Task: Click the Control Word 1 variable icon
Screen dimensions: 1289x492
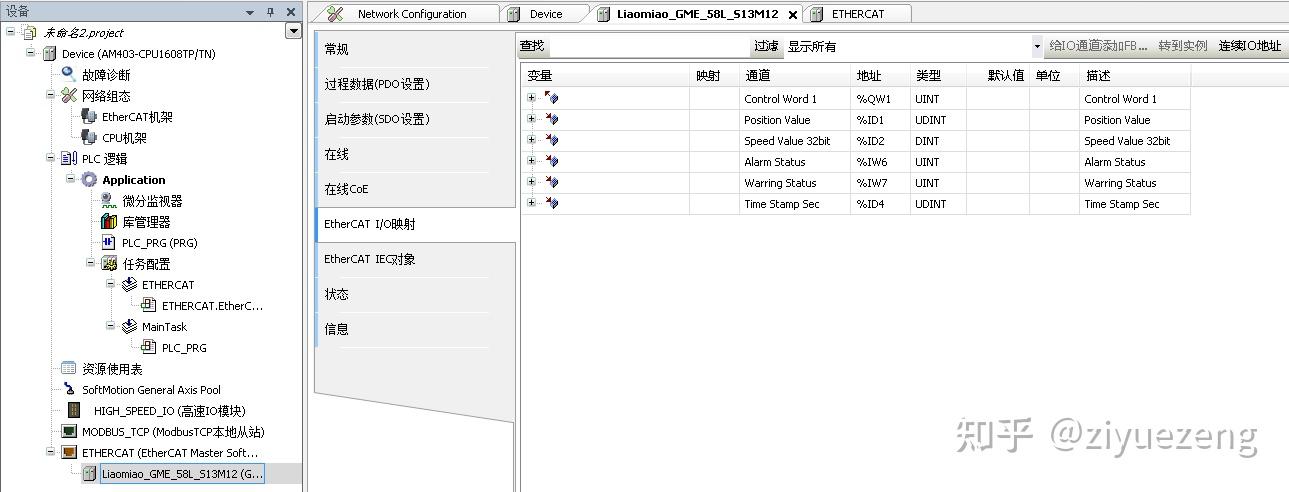Action: pos(551,98)
